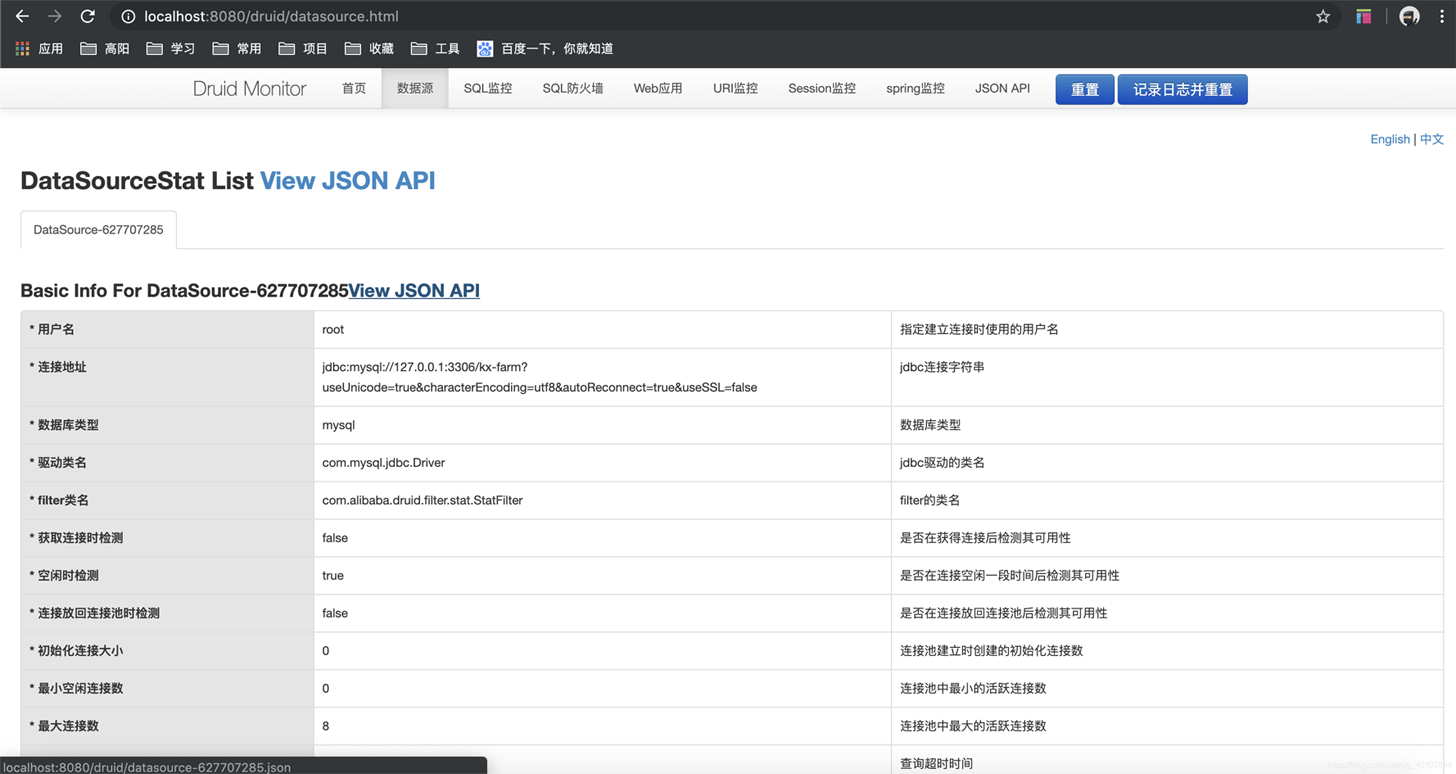Image resolution: width=1456 pixels, height=774 pixels.
Task: Click the 记录日志并重置 button
Action: pos(1182,89)
